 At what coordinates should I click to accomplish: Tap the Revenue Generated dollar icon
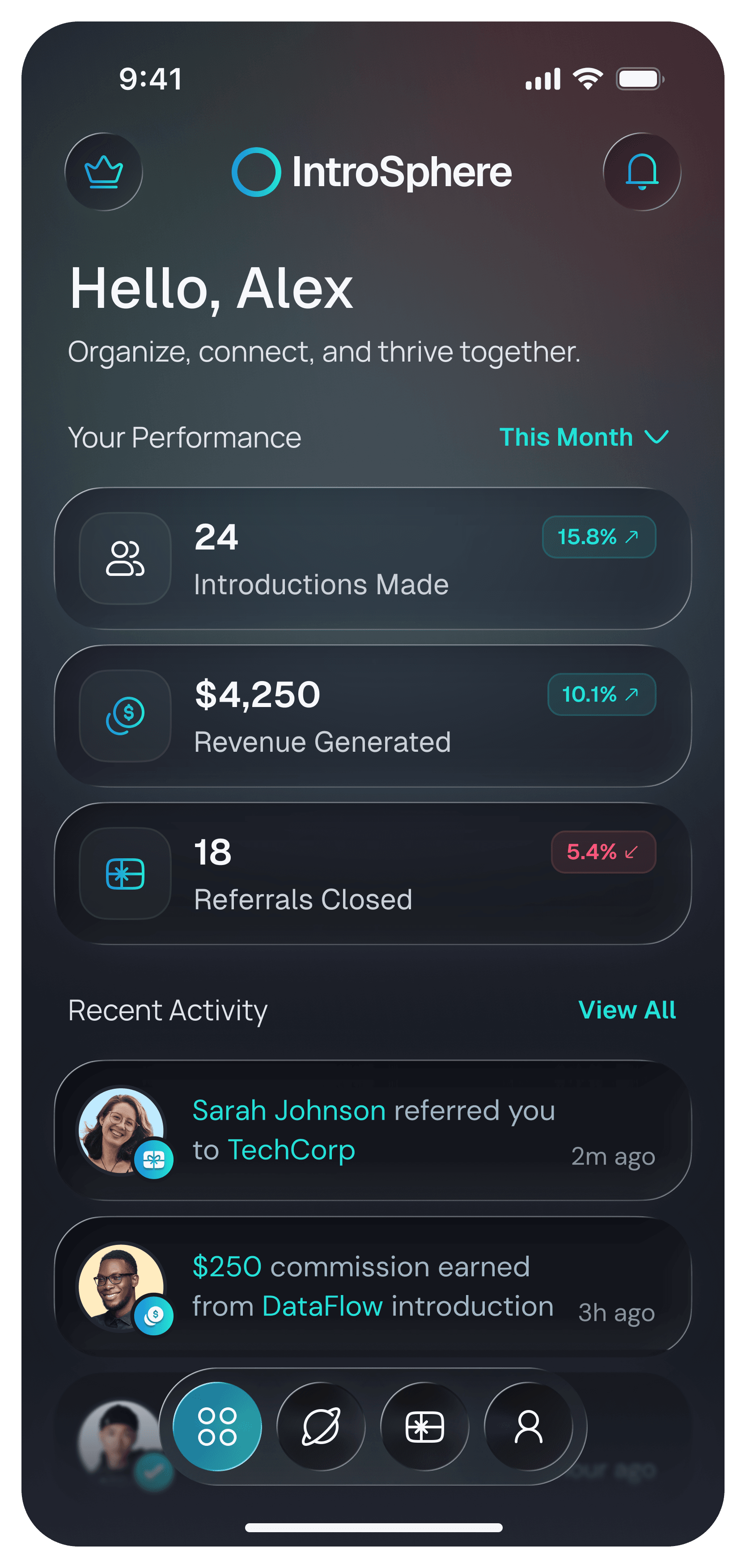click(125, 716)
